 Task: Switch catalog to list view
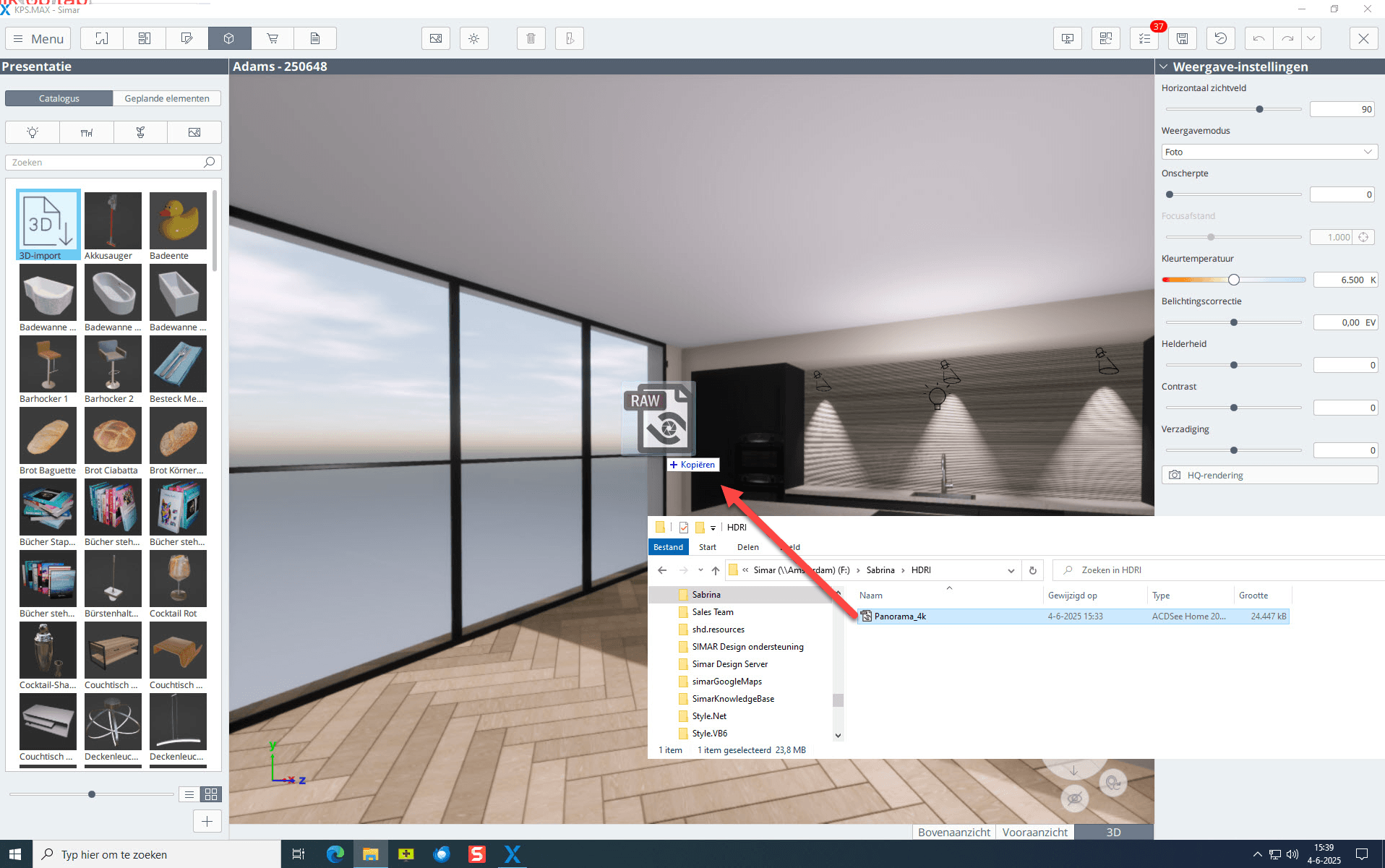tap(189, 794)
